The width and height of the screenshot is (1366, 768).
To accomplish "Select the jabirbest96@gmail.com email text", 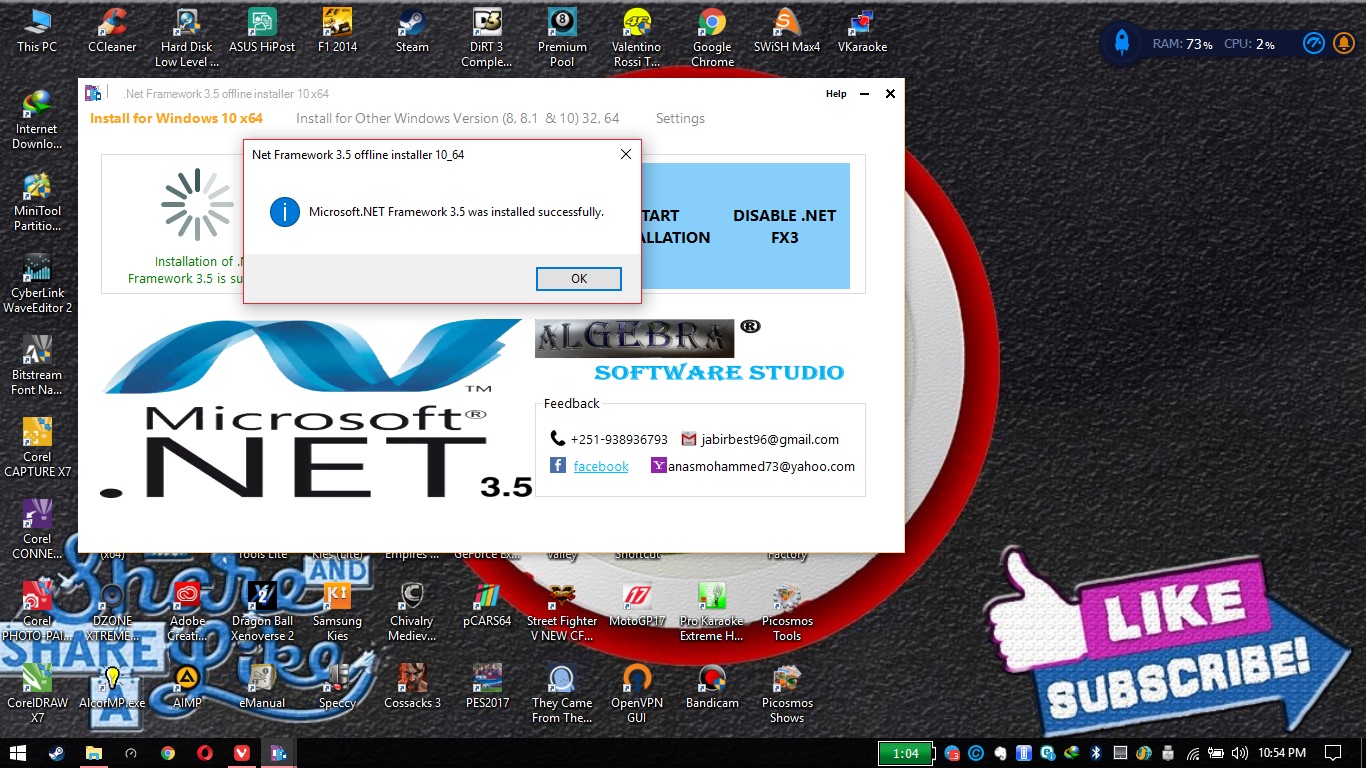I will point(769,439).
